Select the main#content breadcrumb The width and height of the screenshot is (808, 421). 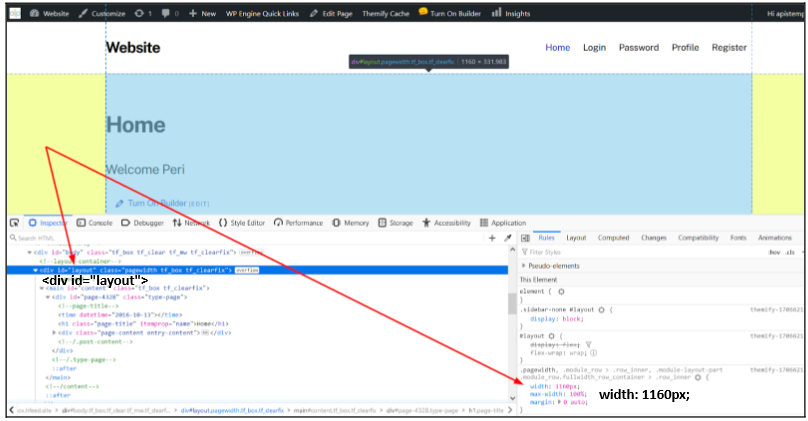coord(335,410)
